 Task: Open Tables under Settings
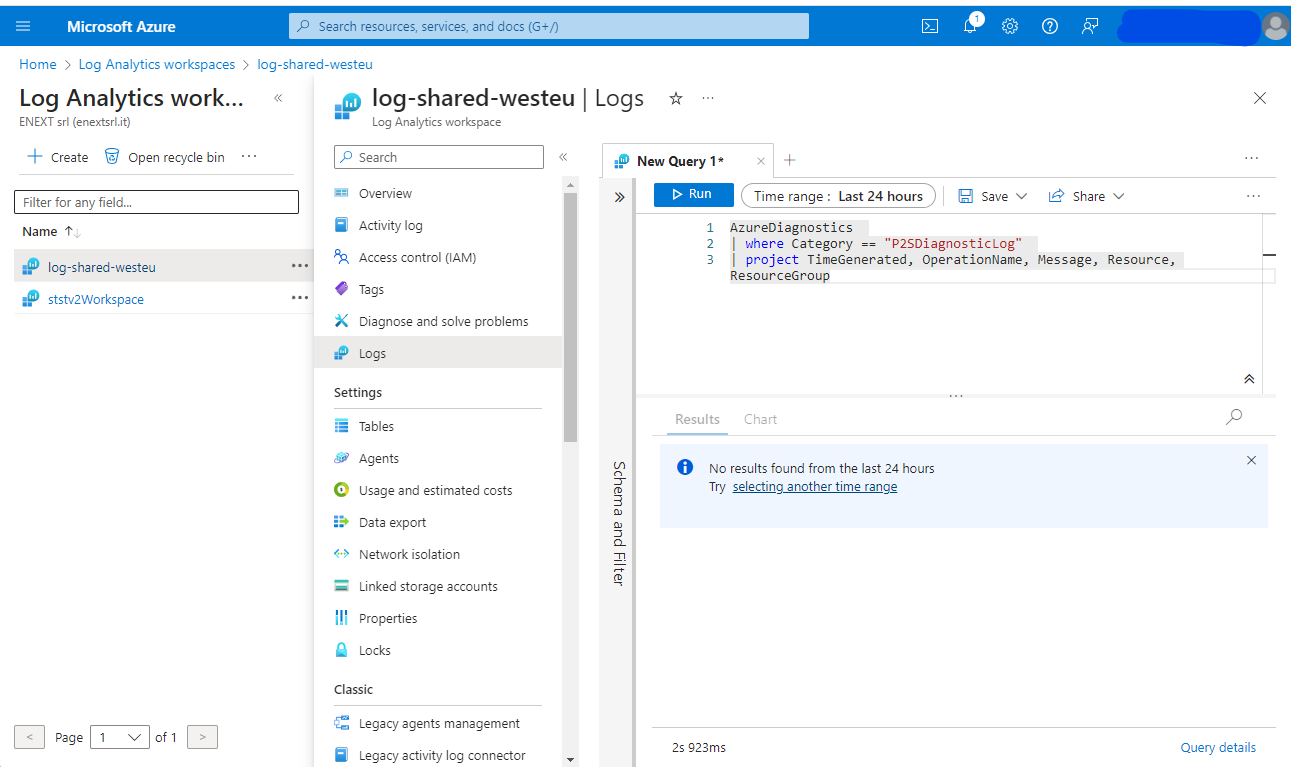point(438,426)
